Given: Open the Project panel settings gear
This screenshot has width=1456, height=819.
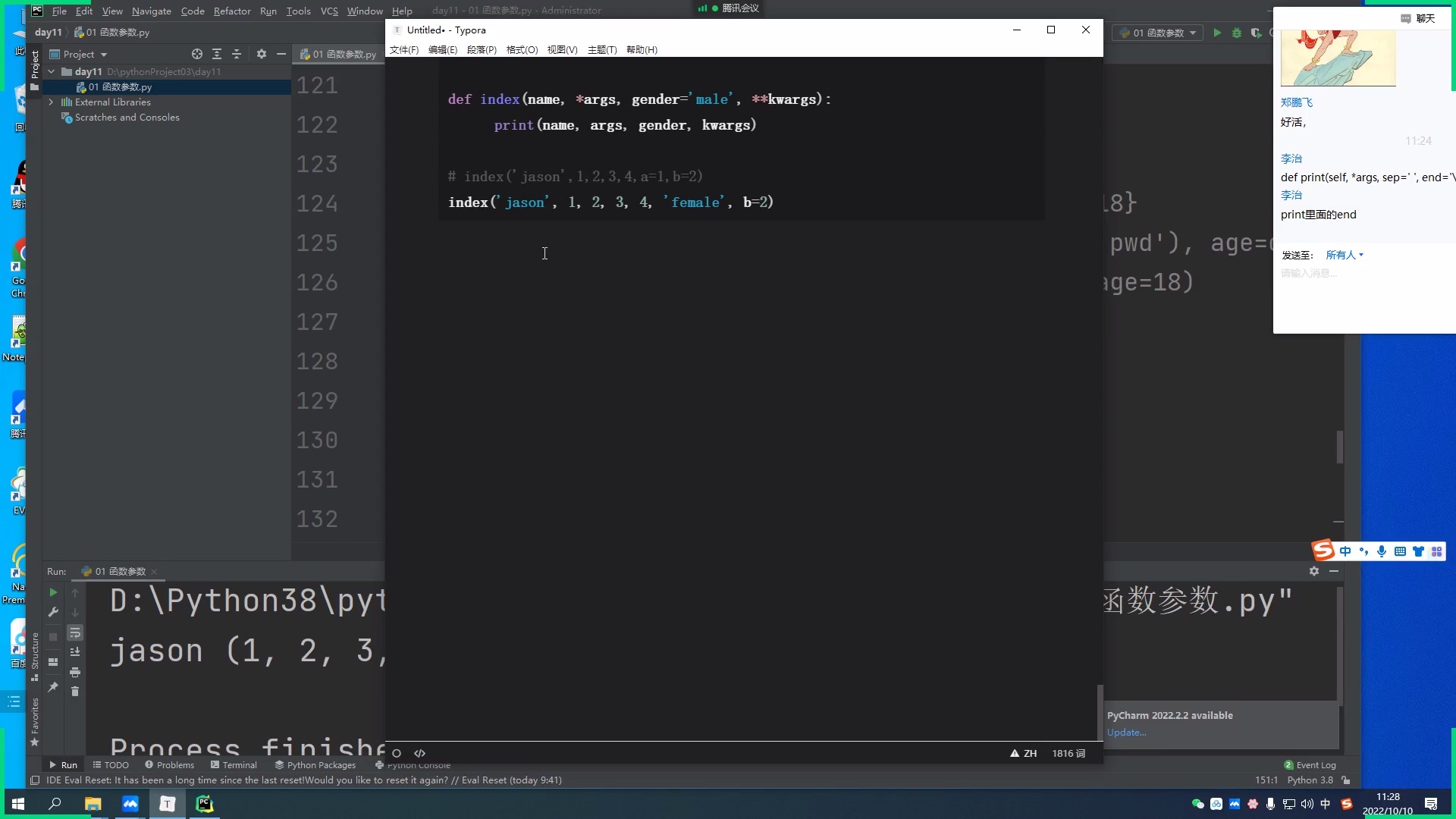Looking at the screenshot, I should (262, 54).
